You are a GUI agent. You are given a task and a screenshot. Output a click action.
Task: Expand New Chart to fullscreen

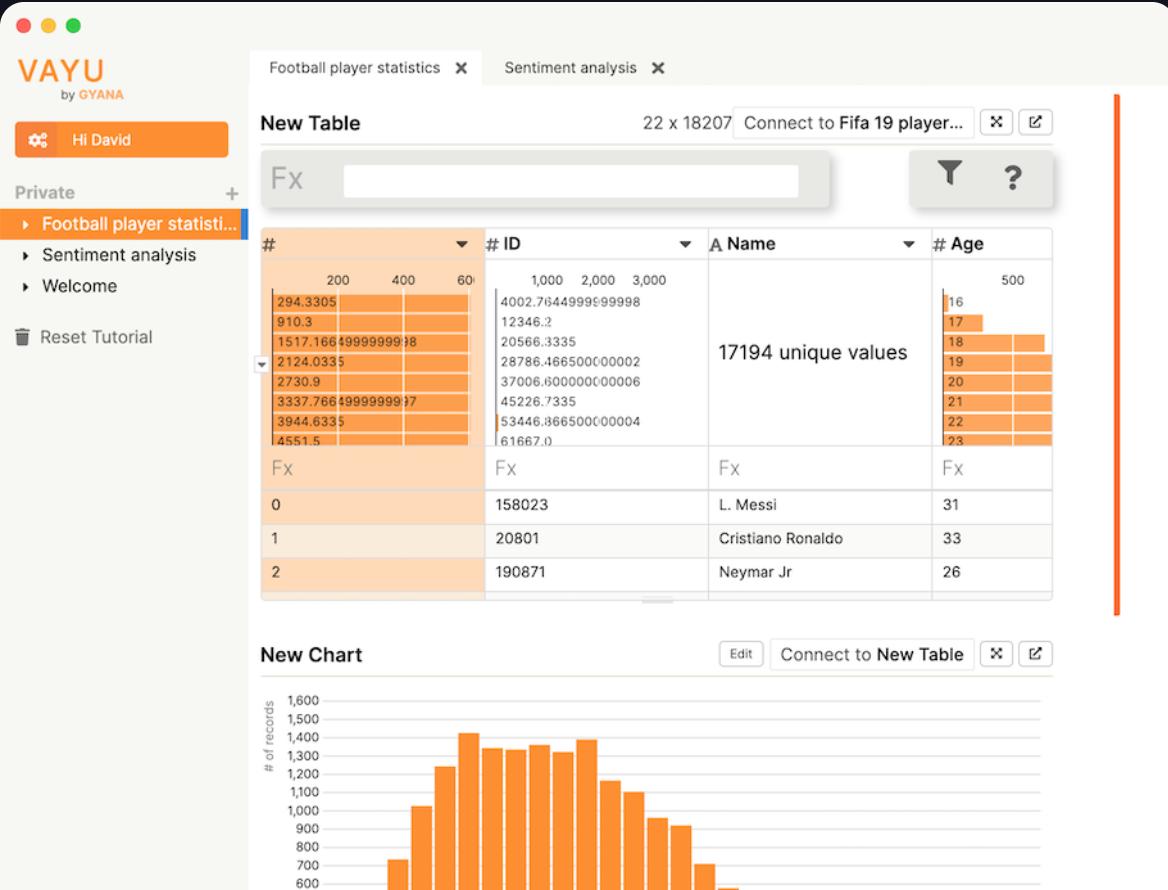[x=996, y=654]
